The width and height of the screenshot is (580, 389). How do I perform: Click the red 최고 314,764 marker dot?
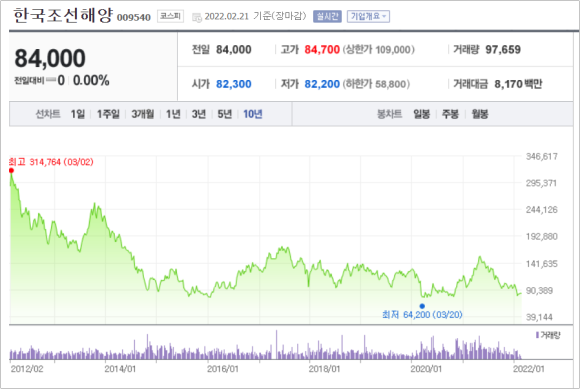11,170
